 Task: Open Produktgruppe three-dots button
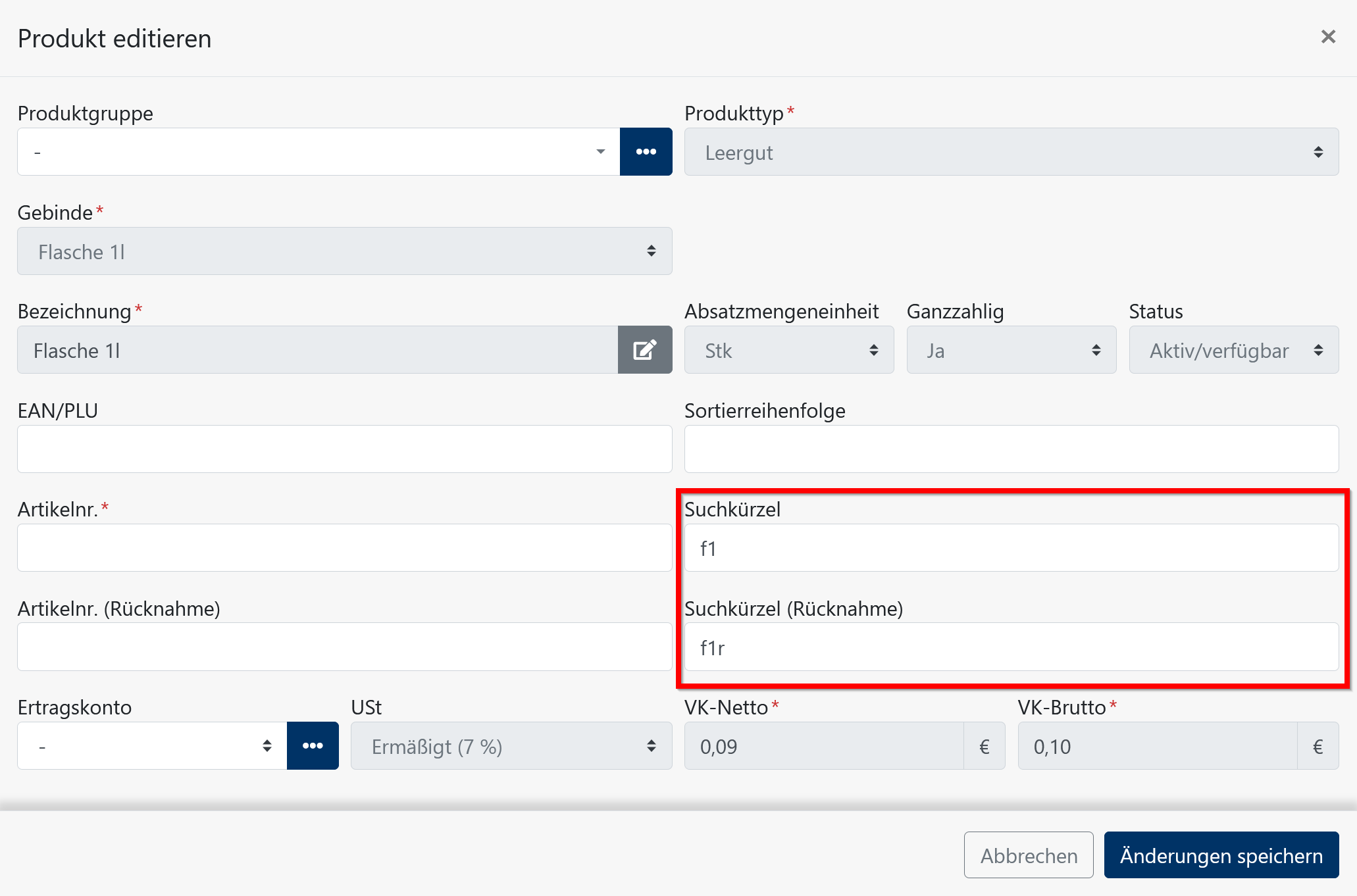tap(646, 152)
